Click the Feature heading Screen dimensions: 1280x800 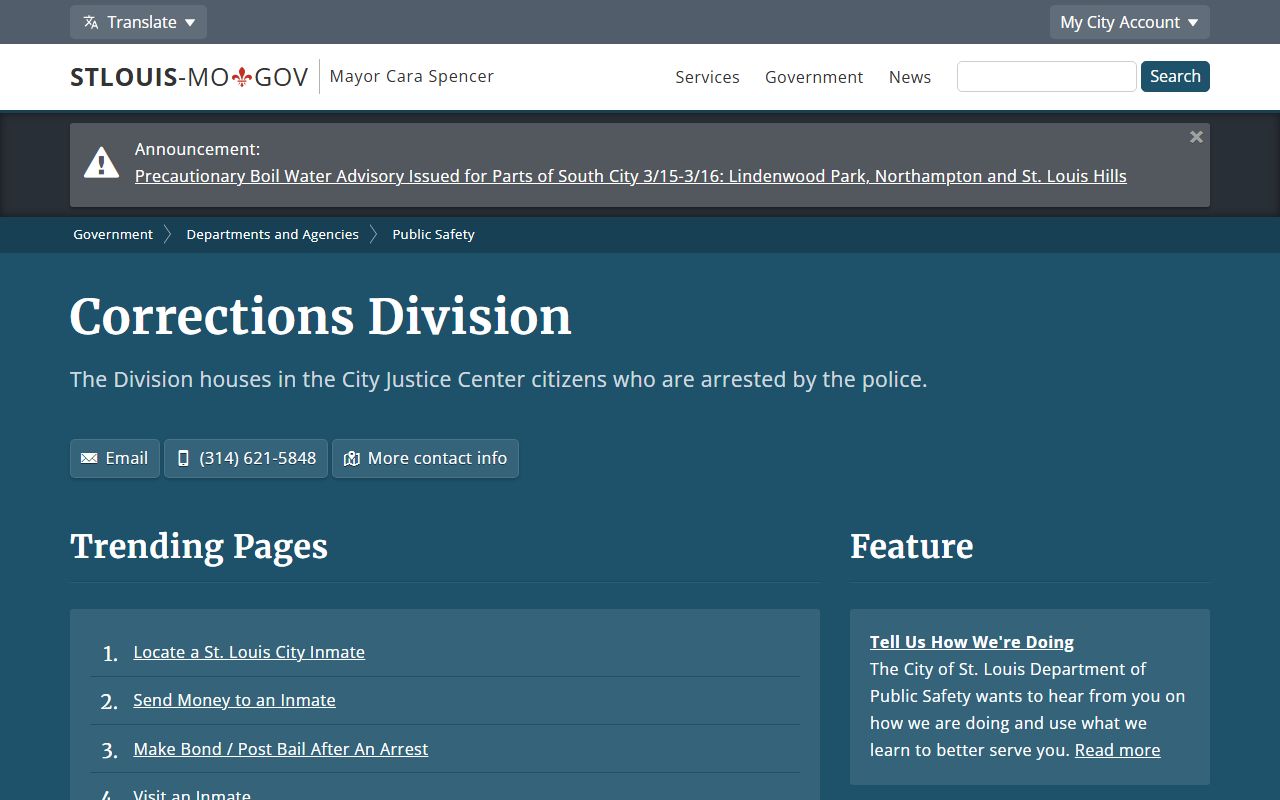point(911,547)
